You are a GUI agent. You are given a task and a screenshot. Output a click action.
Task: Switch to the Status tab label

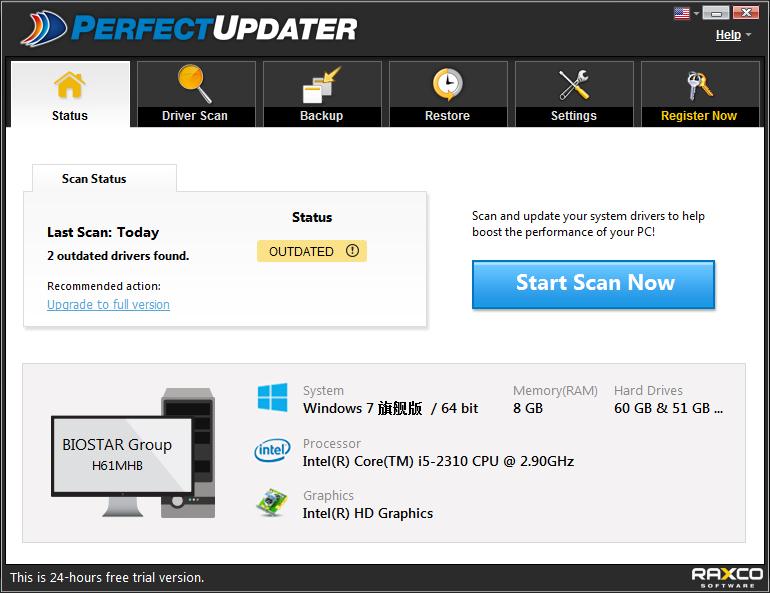[70, 116]
